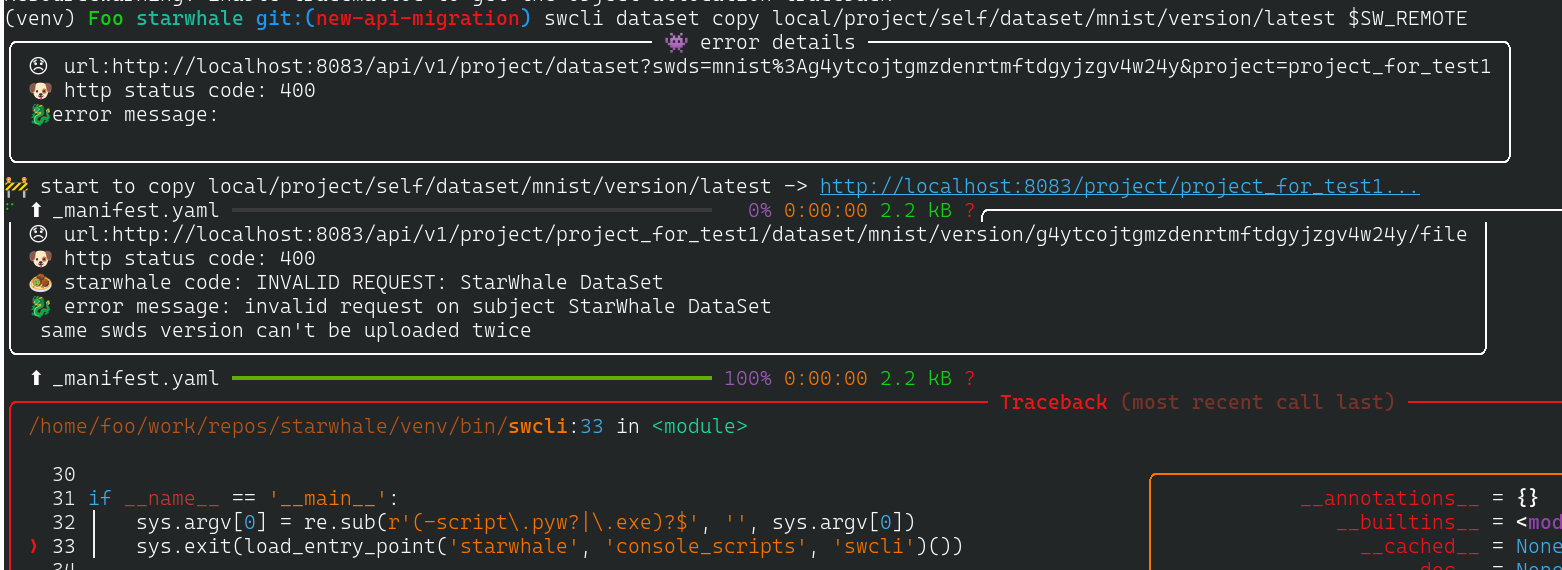Screen dimensions: 1562x570
Task: Click the "0%" percentage value
Action: [761, 211]
